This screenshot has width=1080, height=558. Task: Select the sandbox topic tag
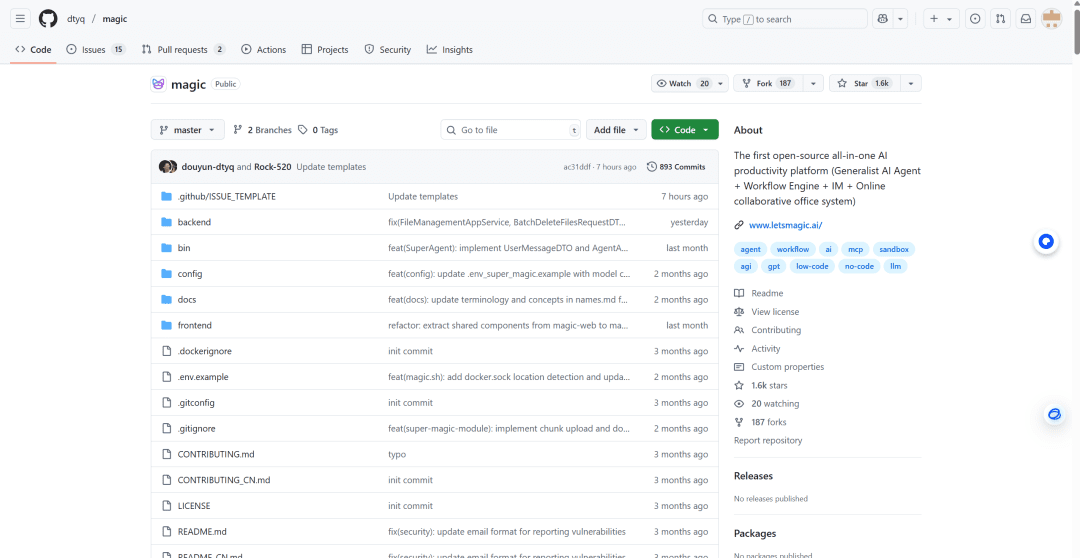click(x=893, y=249)
